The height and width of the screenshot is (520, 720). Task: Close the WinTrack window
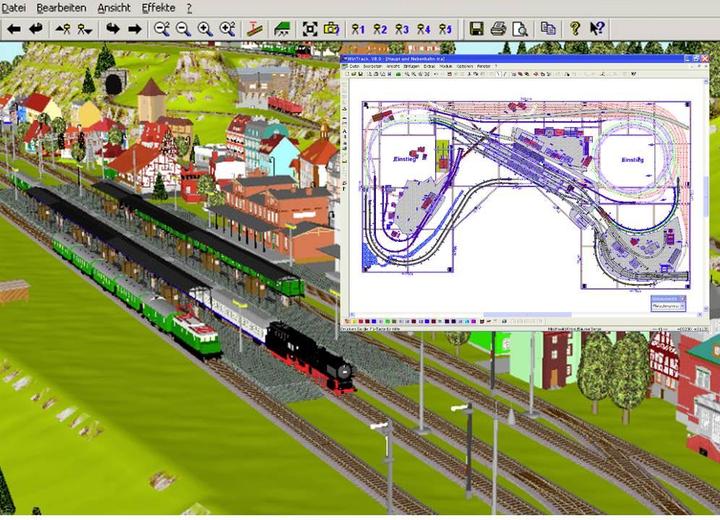coord(705,58)
